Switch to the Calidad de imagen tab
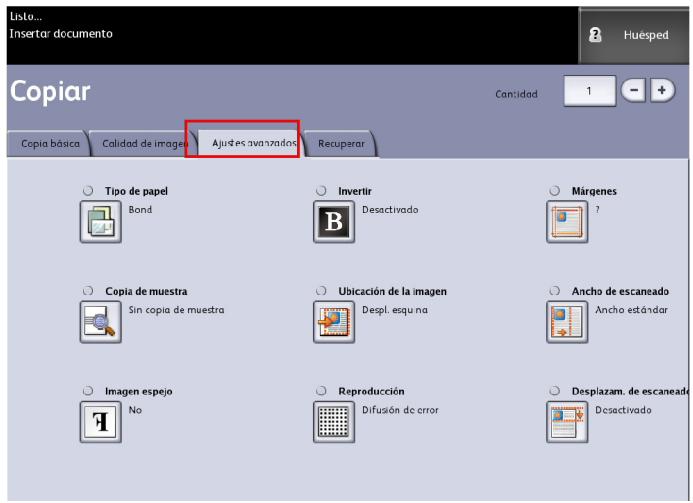The height and width of the screenshot is (503, 693). [143, 144]
